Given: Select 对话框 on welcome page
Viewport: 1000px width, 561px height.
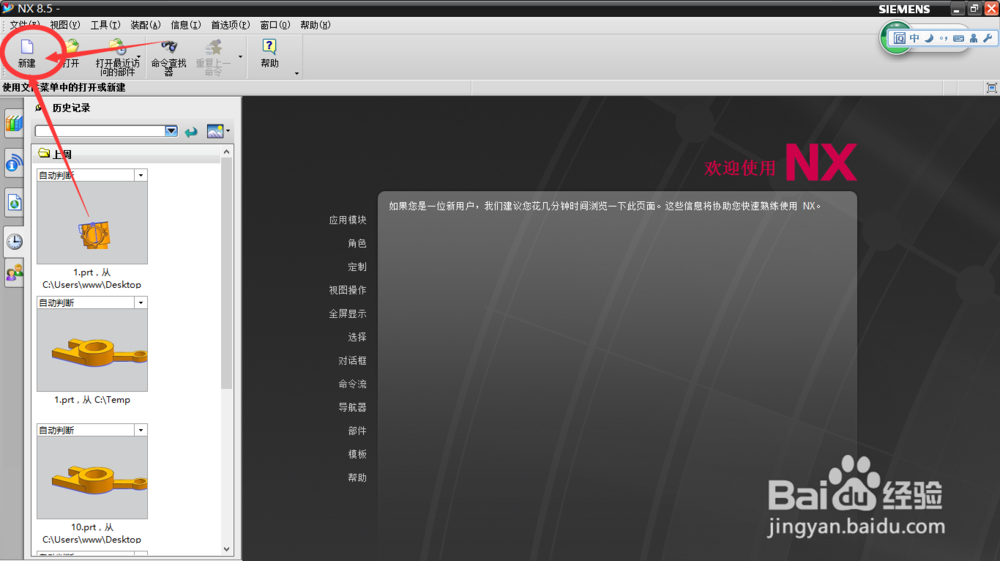Looking at the screenshot, I should [353, 361].
